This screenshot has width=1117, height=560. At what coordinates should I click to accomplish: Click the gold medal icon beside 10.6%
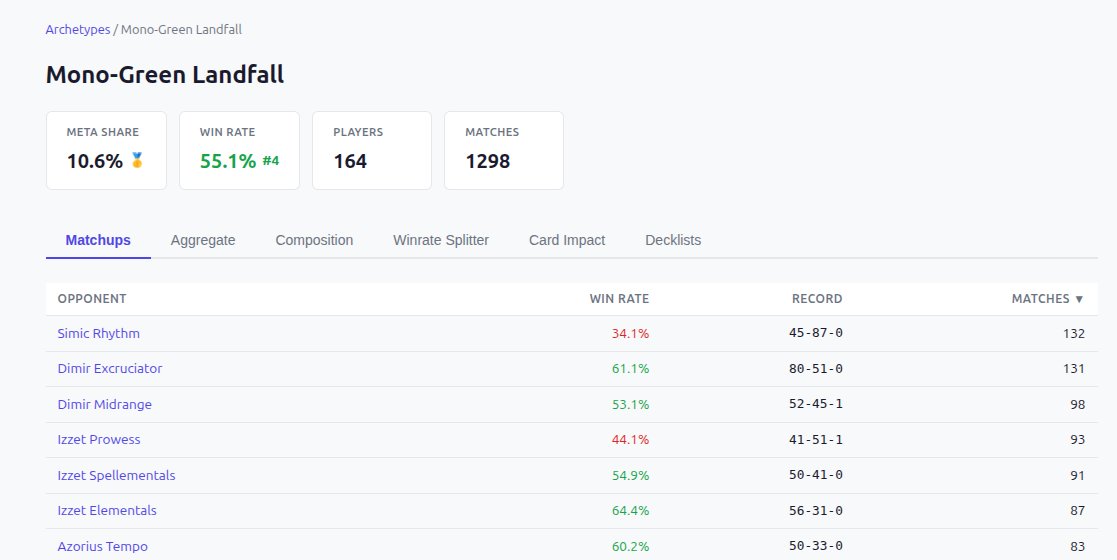(137, 160)
